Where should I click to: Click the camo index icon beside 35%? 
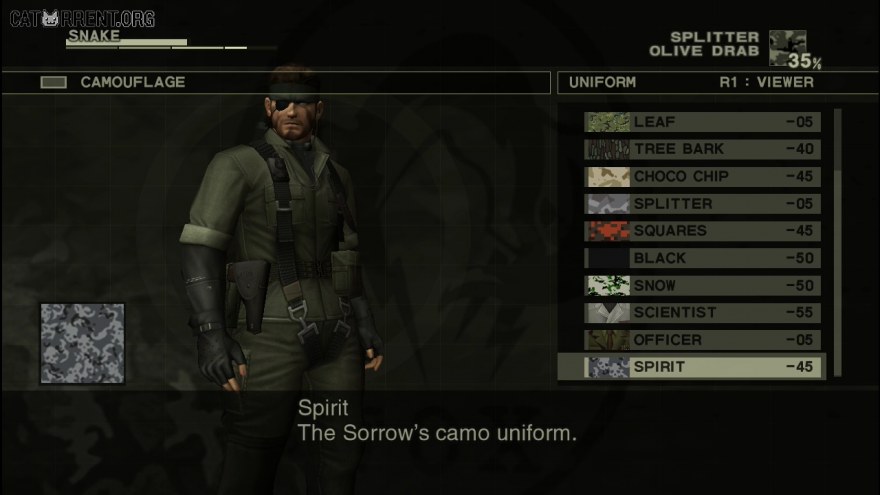tap(787, 48)
